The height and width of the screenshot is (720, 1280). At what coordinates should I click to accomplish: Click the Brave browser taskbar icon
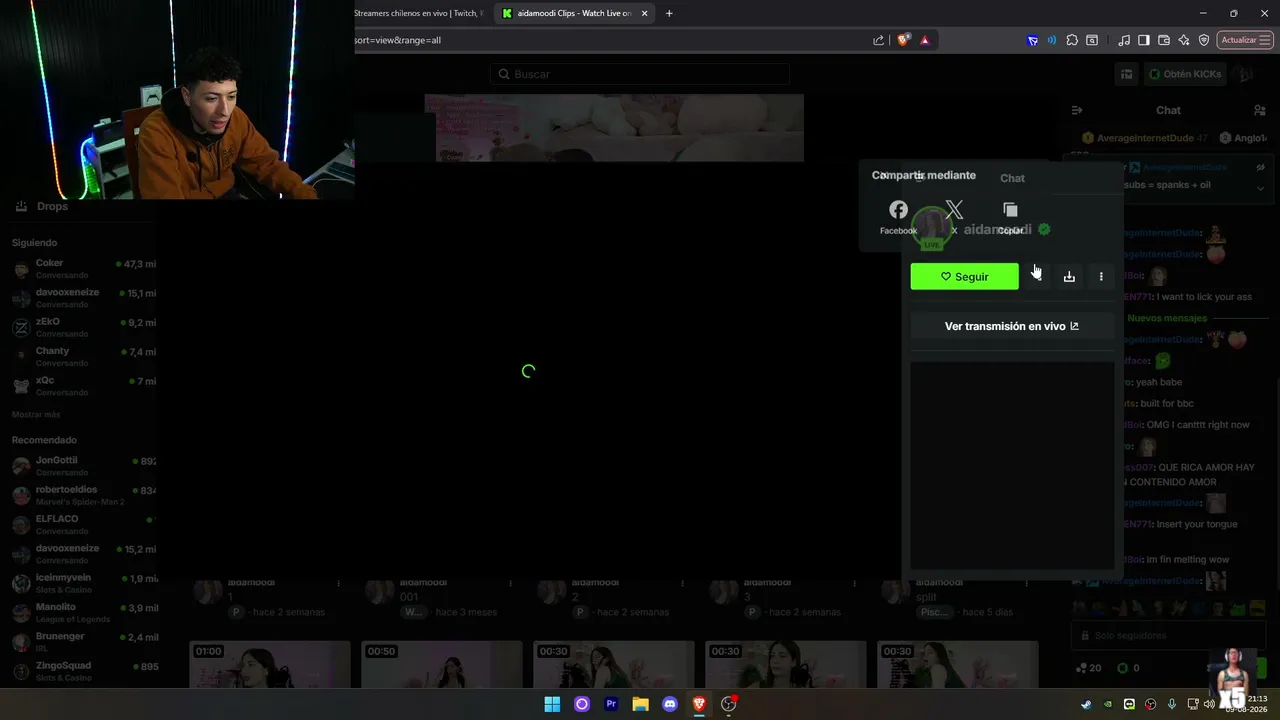point(699,704)
